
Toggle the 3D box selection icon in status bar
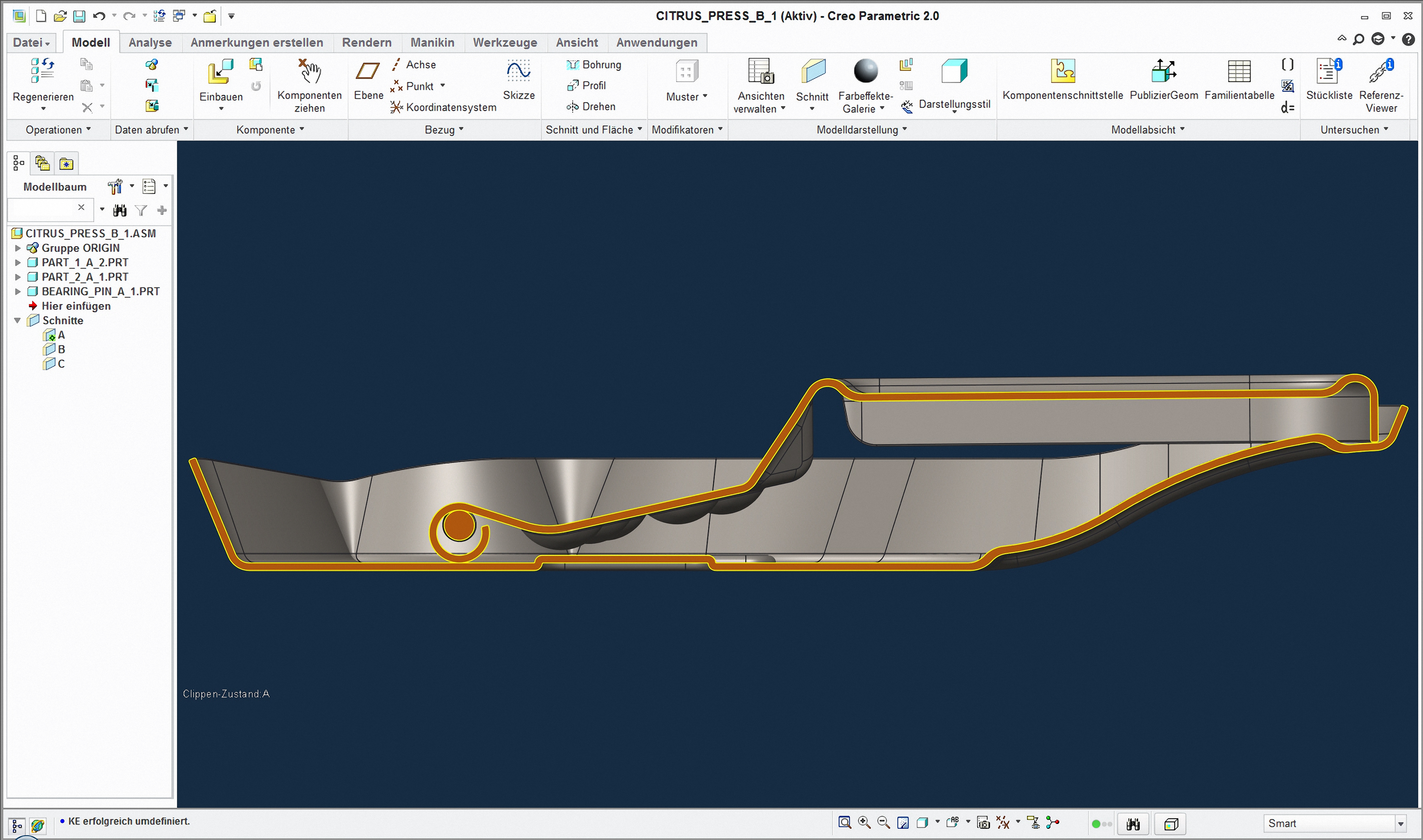(1171, 824)
